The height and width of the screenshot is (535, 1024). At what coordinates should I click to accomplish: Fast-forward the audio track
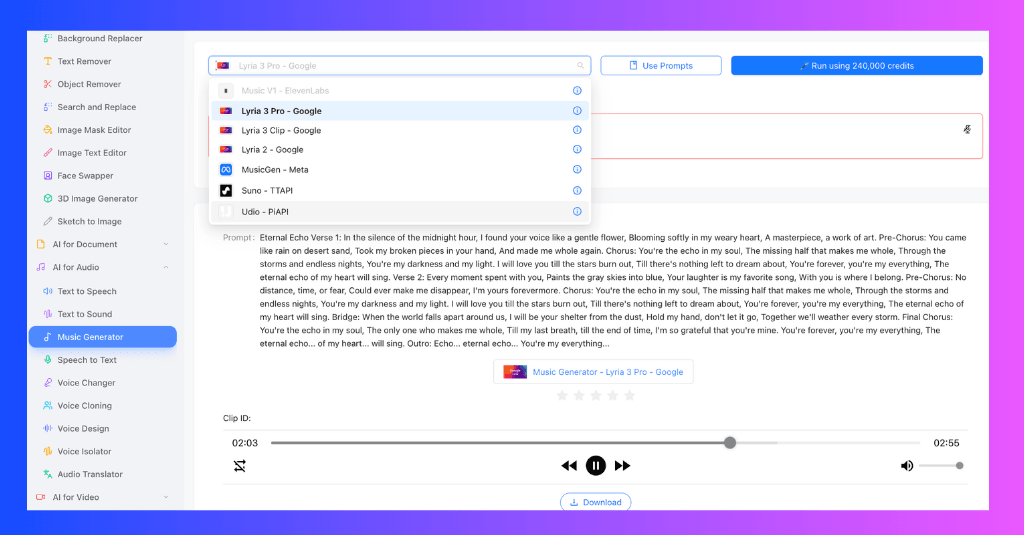(622, 466)
